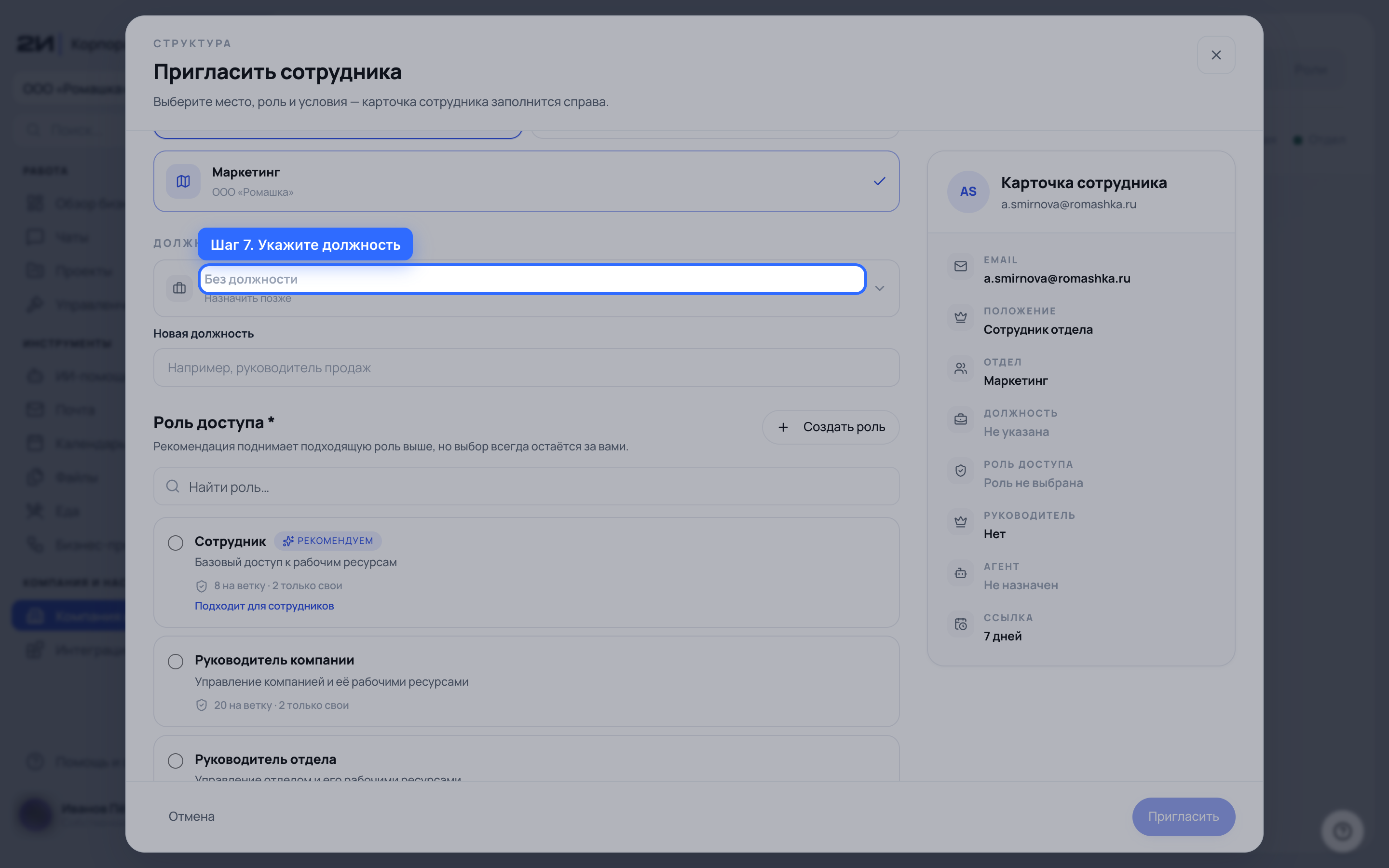This screenshot has height=868, width=1389.
Task: Click the Карточка сотрудника heading
Action: [x=1084, y=183]
